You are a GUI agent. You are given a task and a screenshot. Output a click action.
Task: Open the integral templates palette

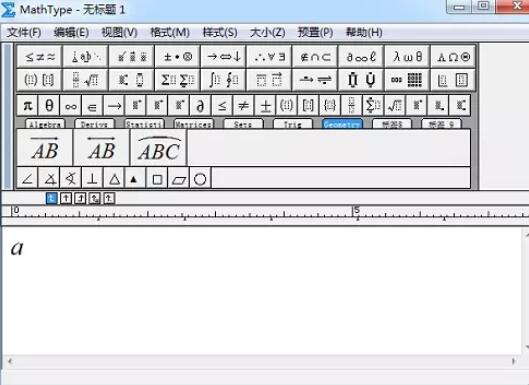tap(223, 80)
